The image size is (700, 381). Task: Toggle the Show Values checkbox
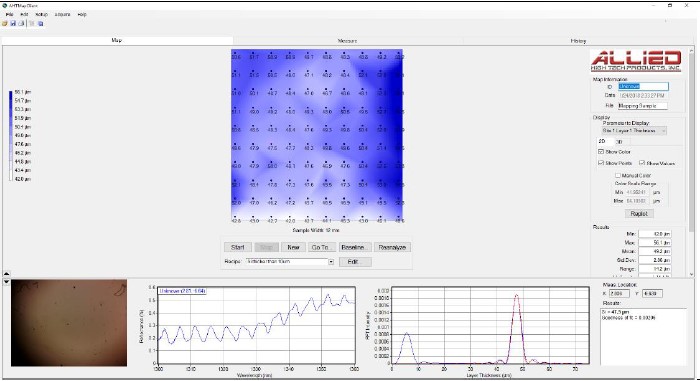tap(642, 163)
